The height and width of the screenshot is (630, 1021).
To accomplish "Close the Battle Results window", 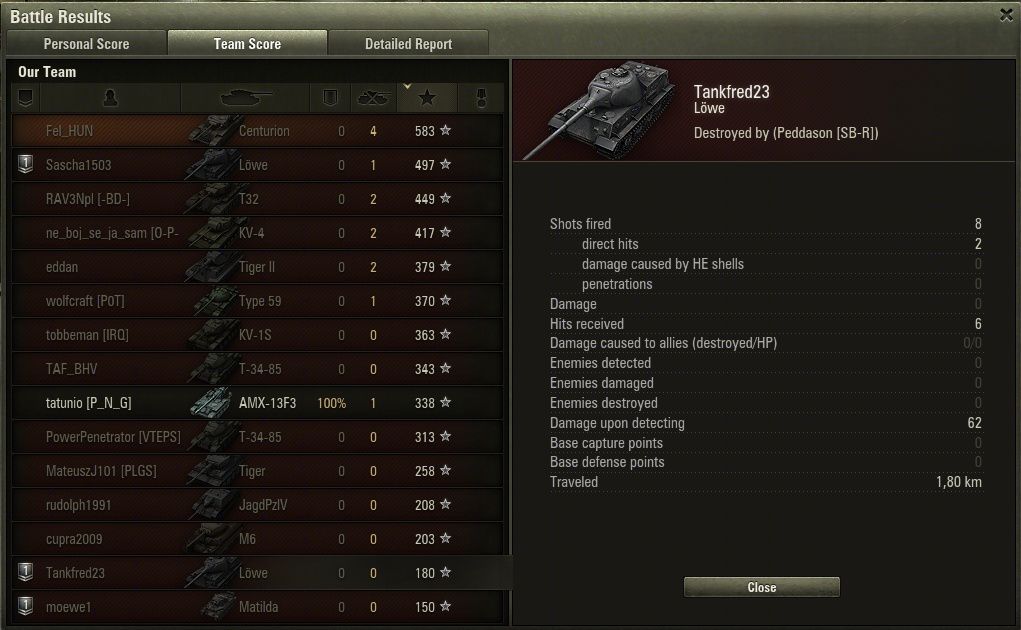I will point(1006,15).
